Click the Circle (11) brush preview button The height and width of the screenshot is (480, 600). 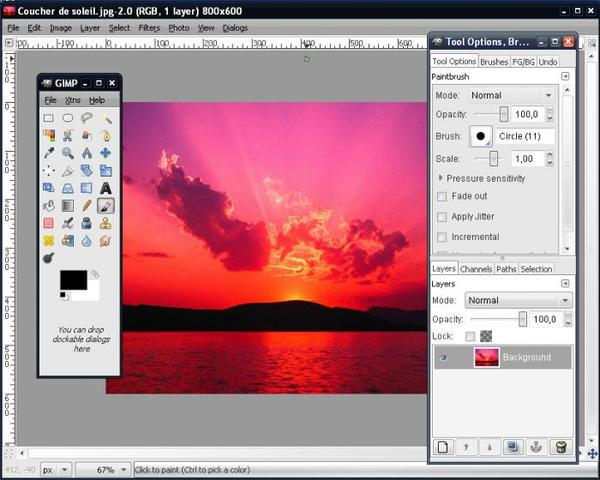[481, 136]
